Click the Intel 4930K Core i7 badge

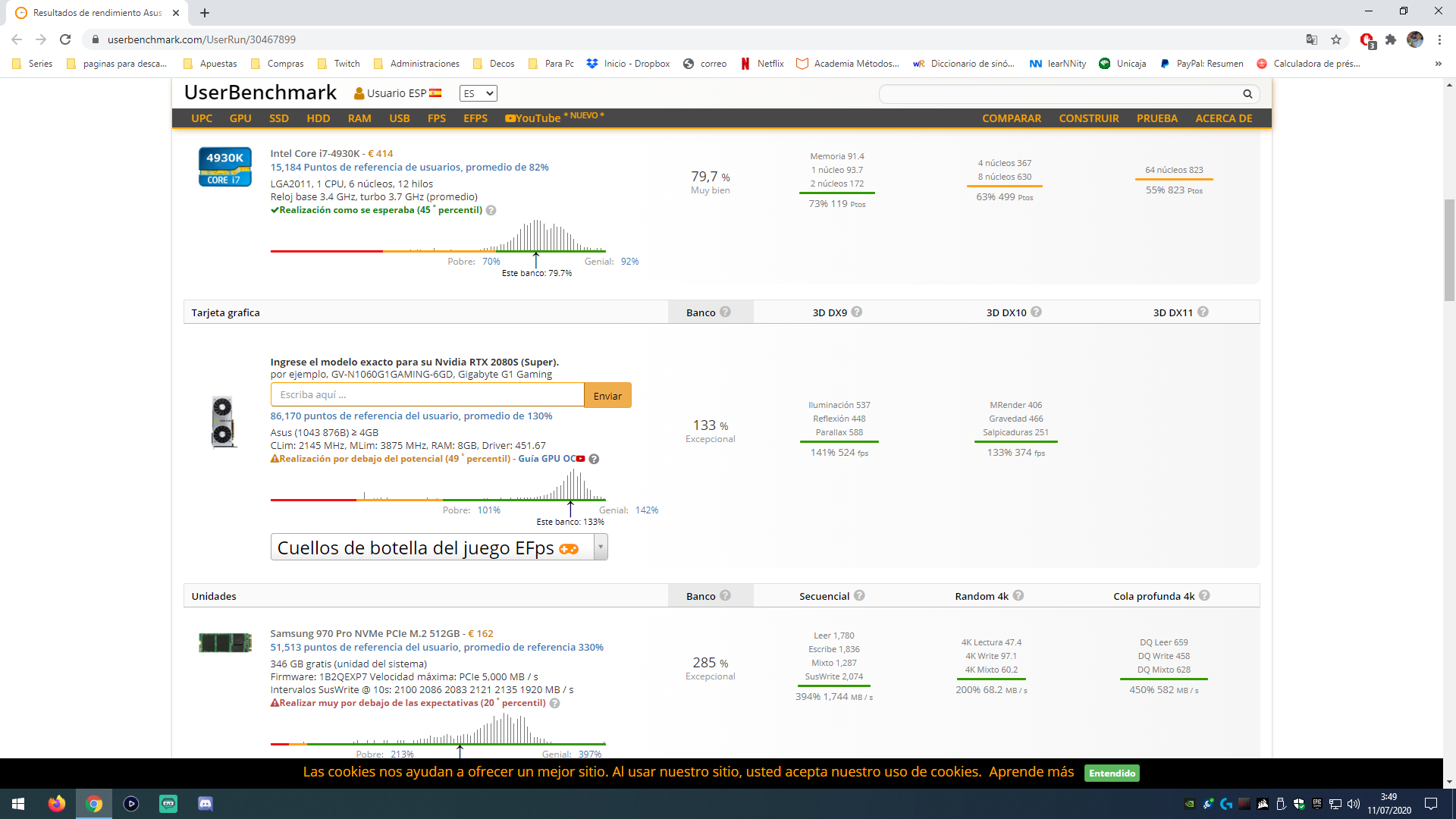pyautogui.click(x=224, y=167)
